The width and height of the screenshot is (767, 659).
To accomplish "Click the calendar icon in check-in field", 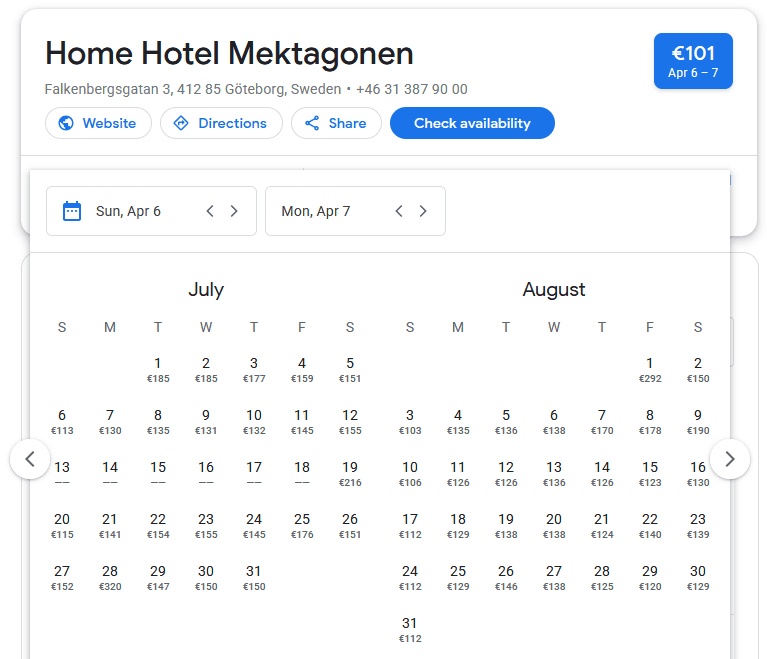I will tap(72, 211).
